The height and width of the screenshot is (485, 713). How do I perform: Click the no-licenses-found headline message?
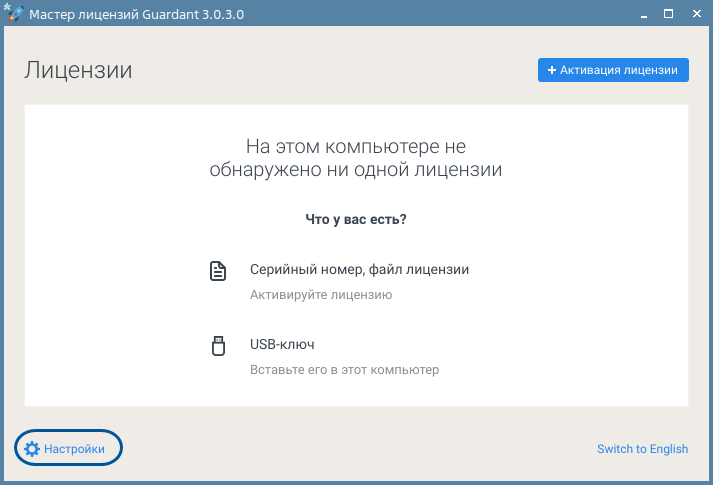[x=356, y=158]
